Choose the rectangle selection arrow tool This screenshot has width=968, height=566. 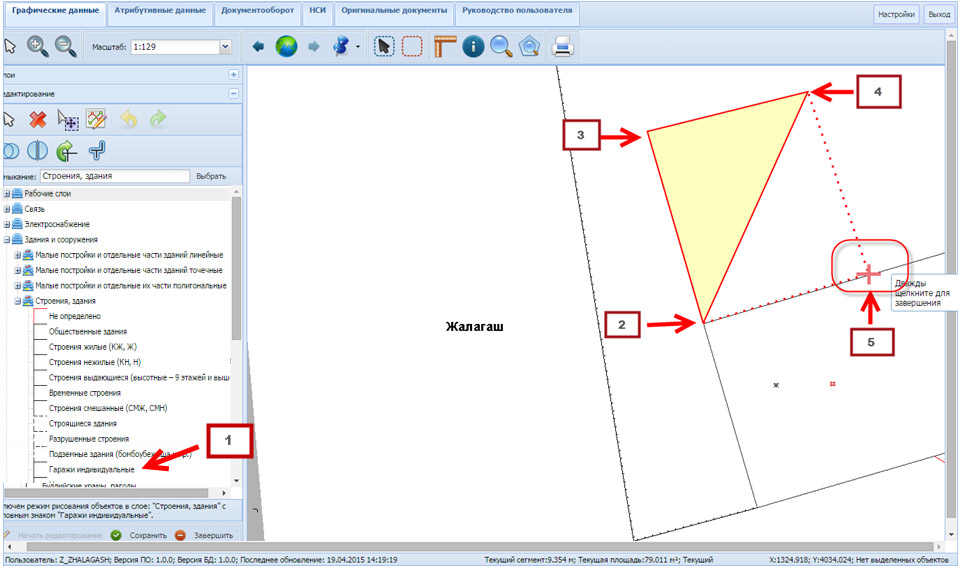point(385,46)
